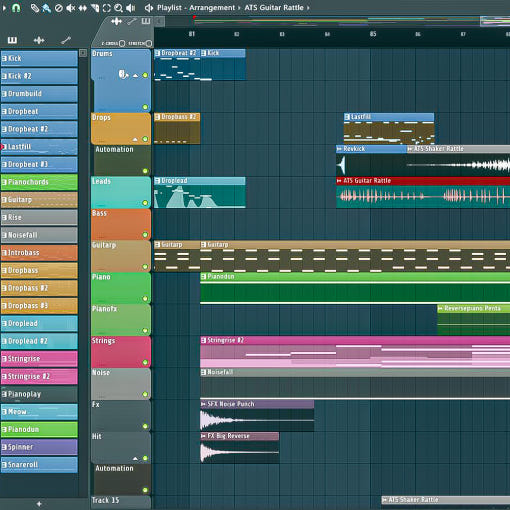Select the Draw pencil tool
This screenshot has width=510, height=510.
click(x=35, y=8)
